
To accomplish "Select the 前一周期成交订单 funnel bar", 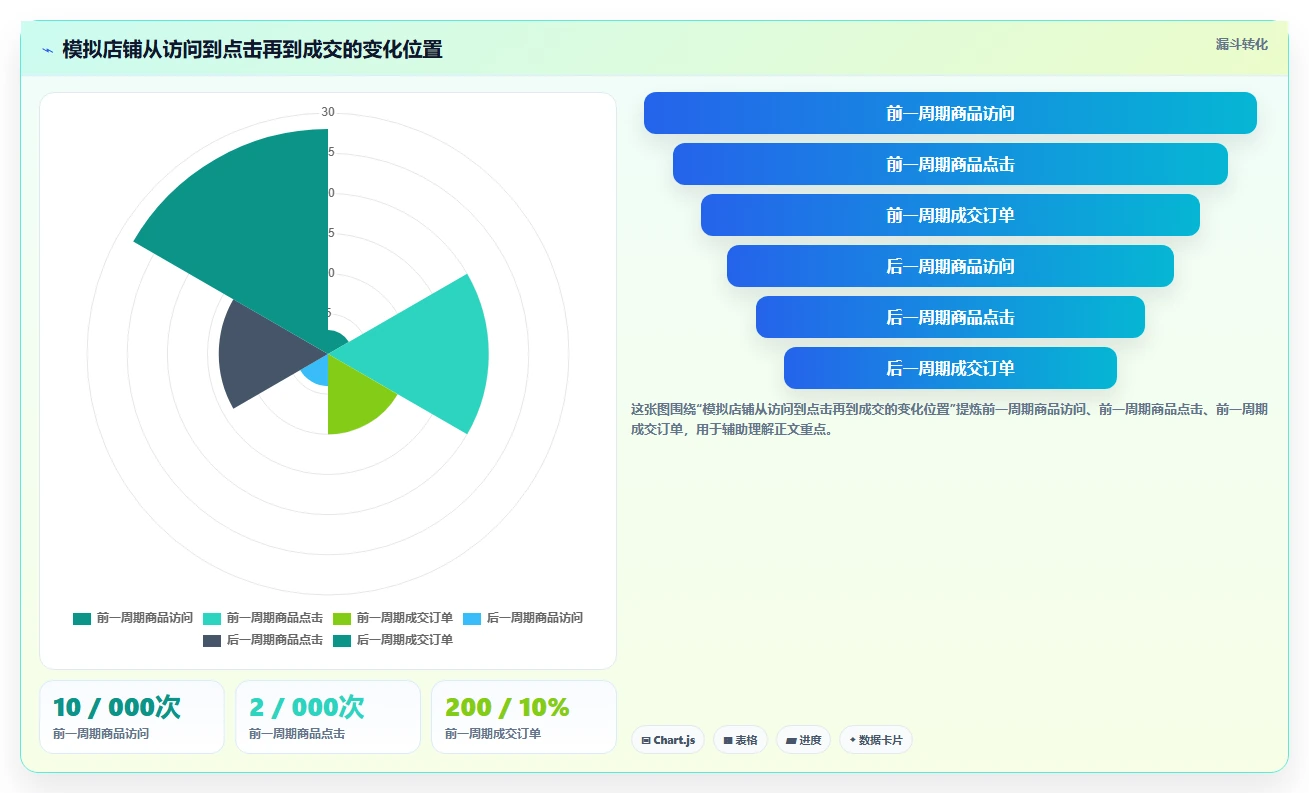I will click(x=950, y=215).
